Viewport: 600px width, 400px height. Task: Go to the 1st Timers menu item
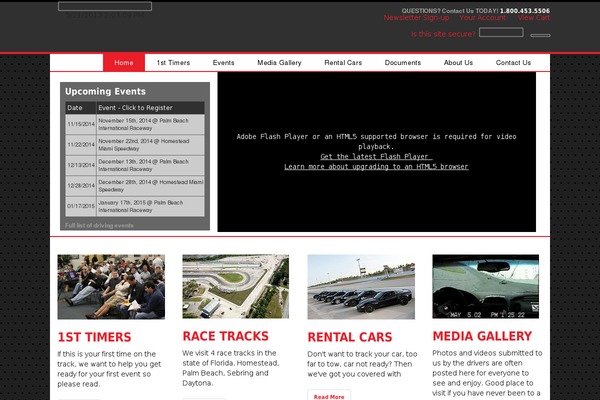coord(173,62)
